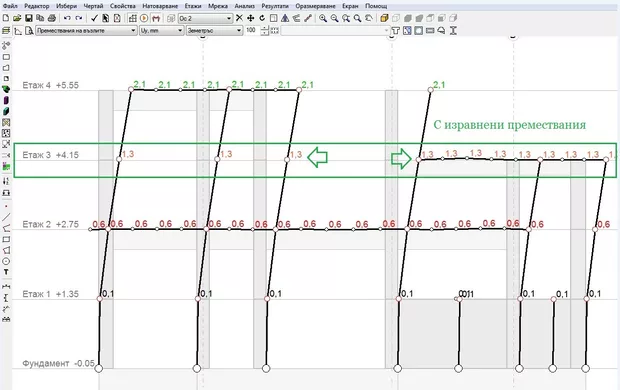Click the Save floppy disk icon
620x390 pixels.
[x=28, y=18]
